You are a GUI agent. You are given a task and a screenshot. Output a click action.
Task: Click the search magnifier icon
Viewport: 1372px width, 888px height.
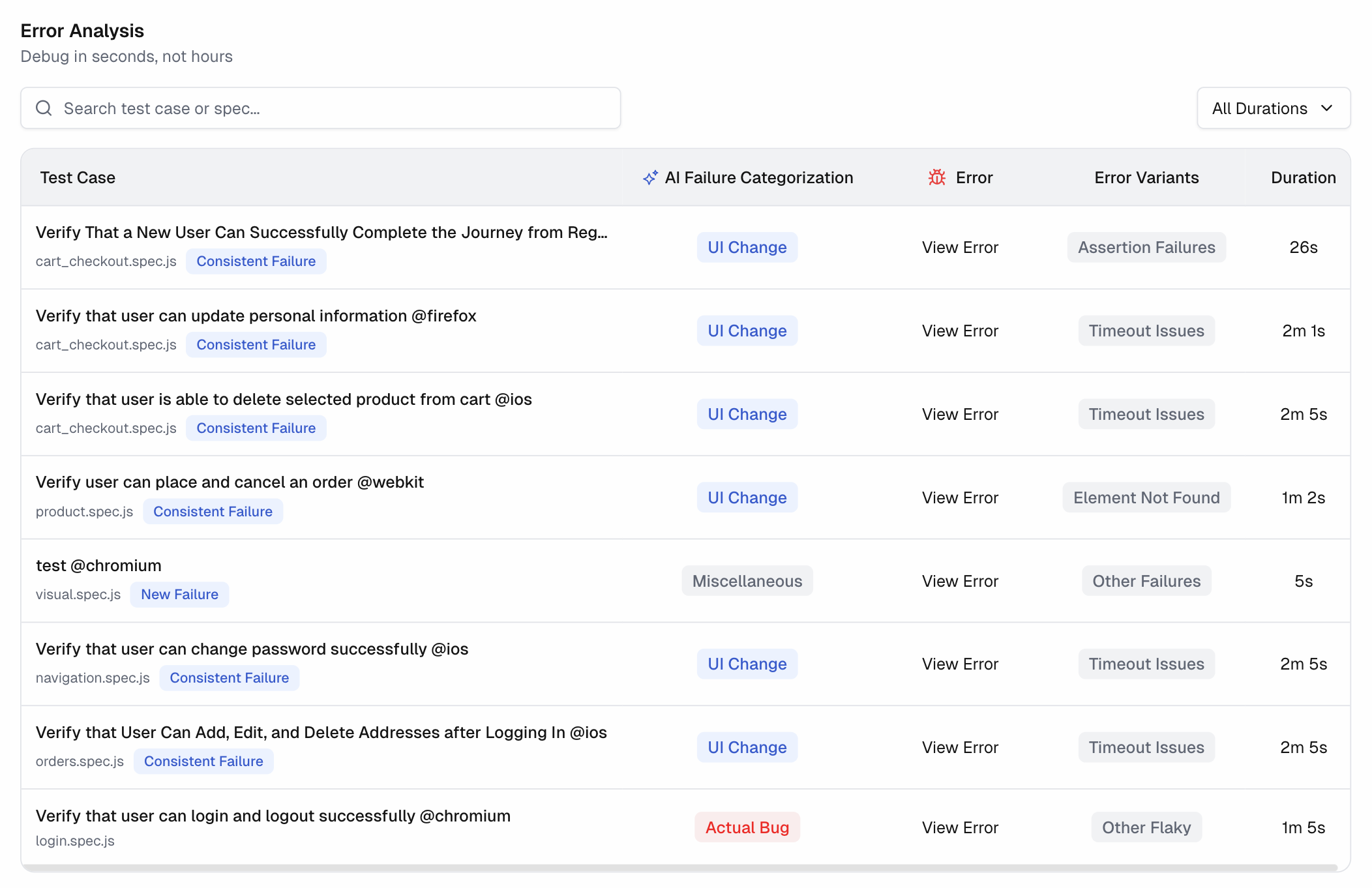44,108
